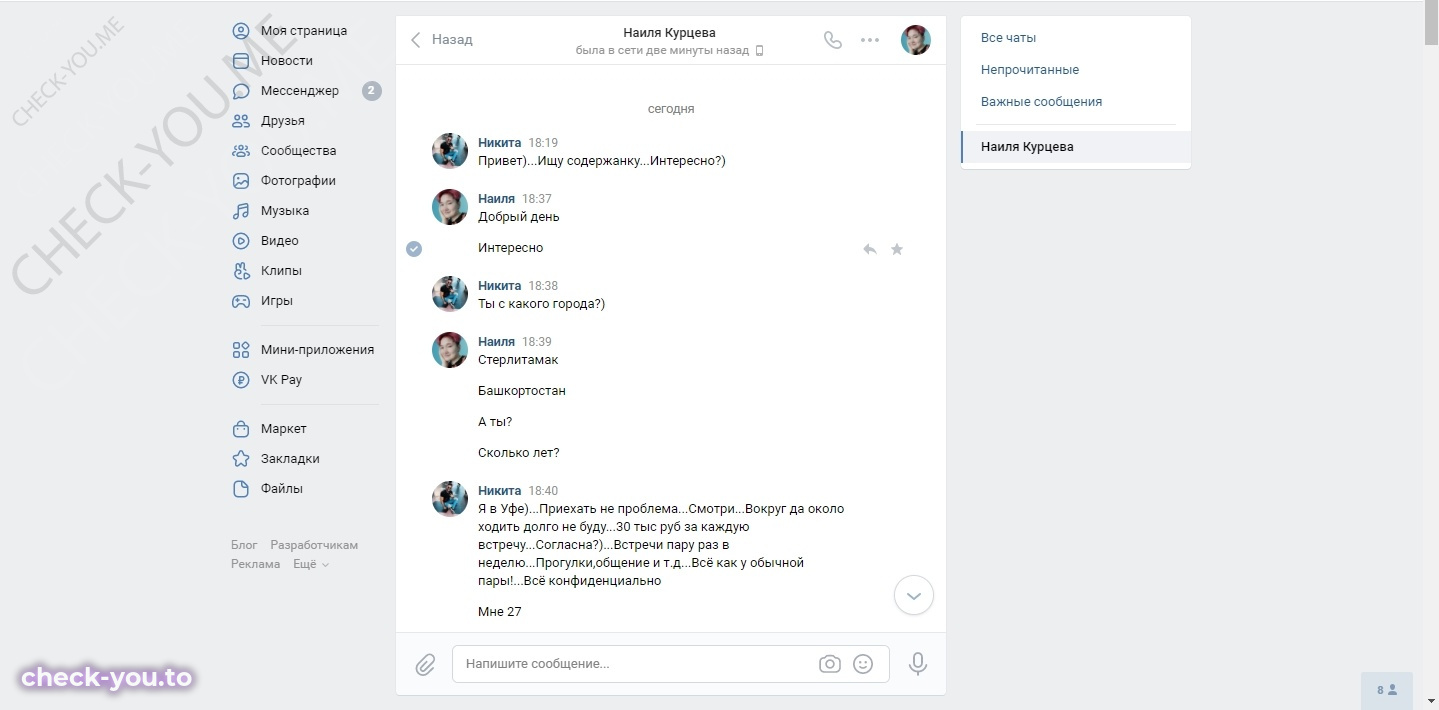The height and width of the screenshot is (710, 1439).
Task: Open camera photo attachment icon
Action: point(829,664)
